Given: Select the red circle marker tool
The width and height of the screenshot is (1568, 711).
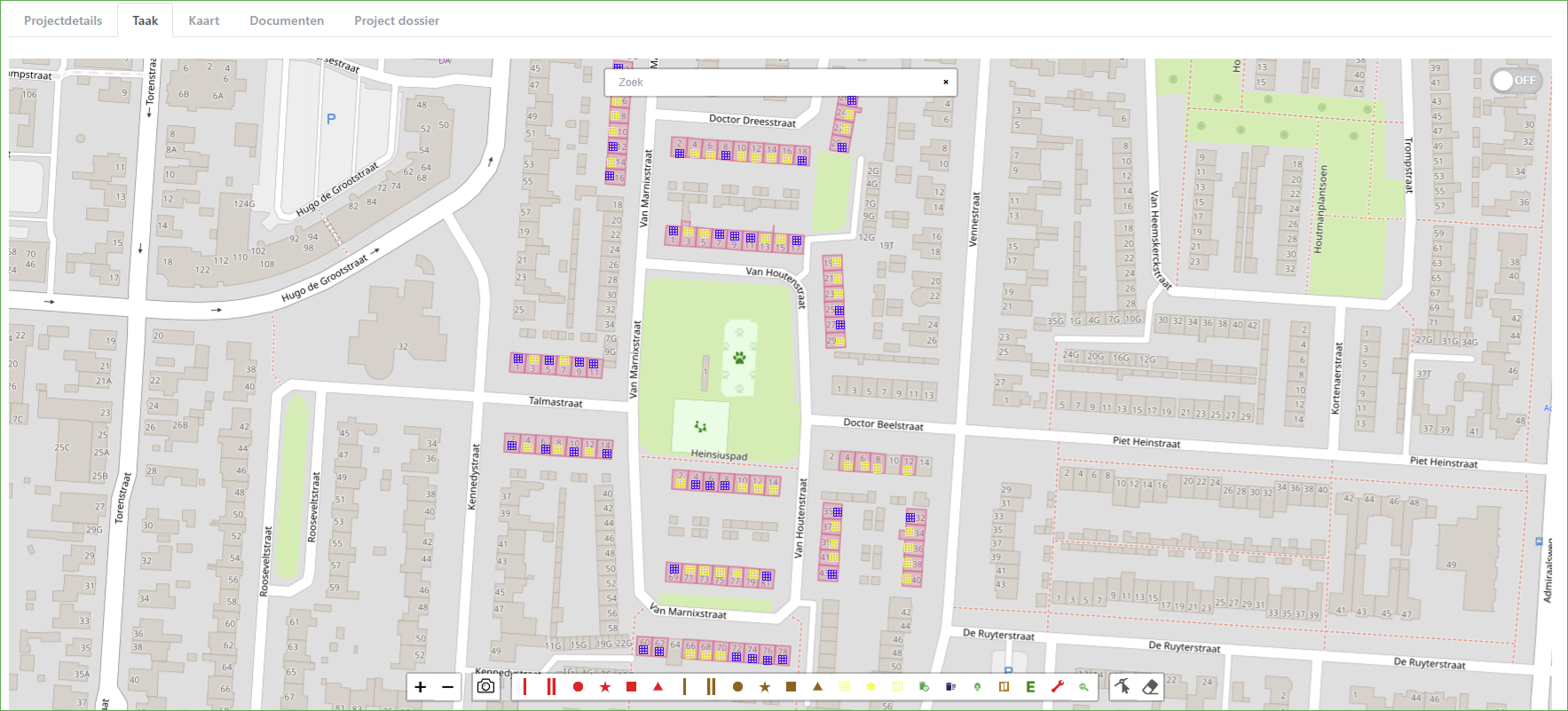Looking at the screenshot, I should tap(579, 687).
